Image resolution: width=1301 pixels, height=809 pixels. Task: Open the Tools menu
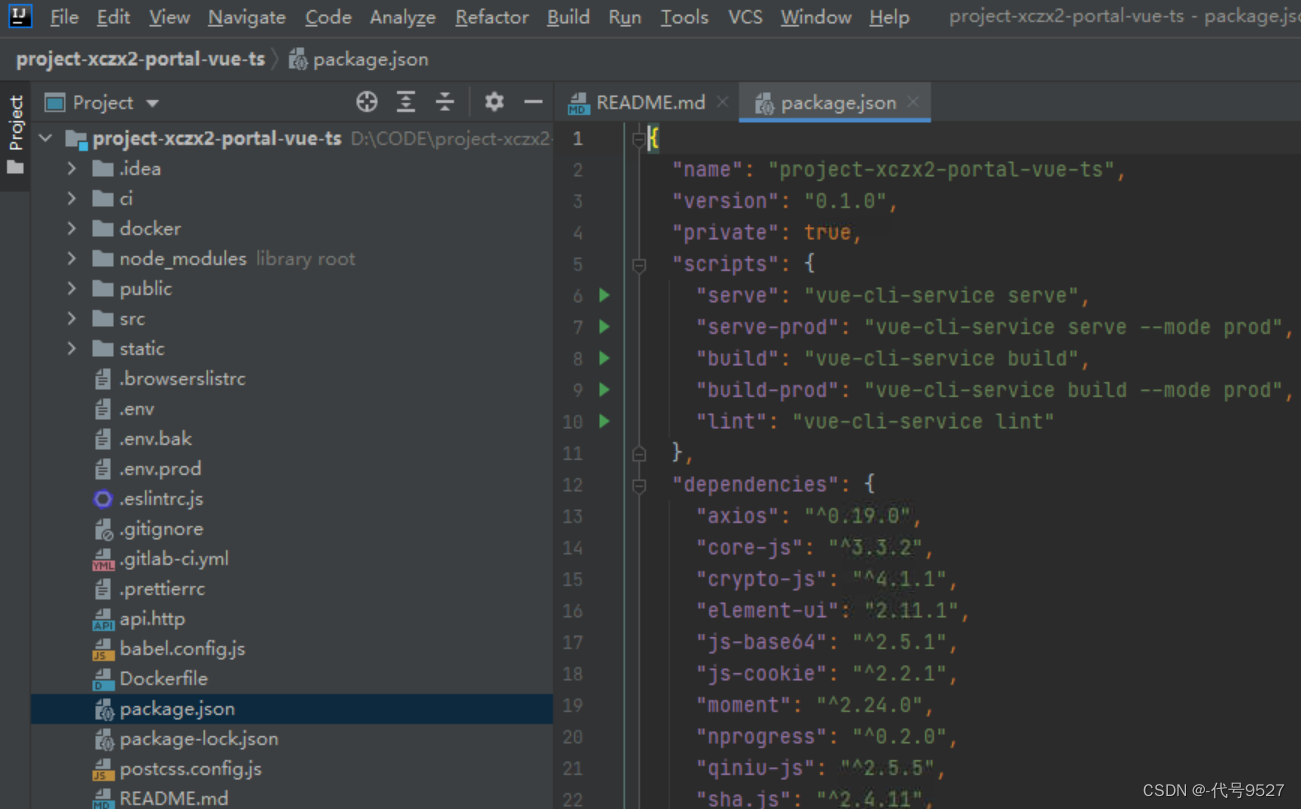pyautogui.click(x=684, y=17)
